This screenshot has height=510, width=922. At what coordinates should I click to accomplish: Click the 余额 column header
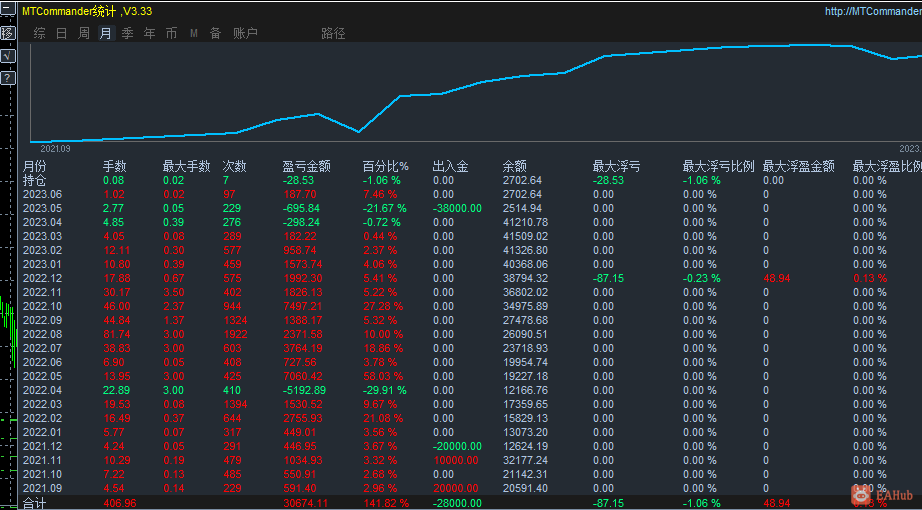[x=515, y=166]
